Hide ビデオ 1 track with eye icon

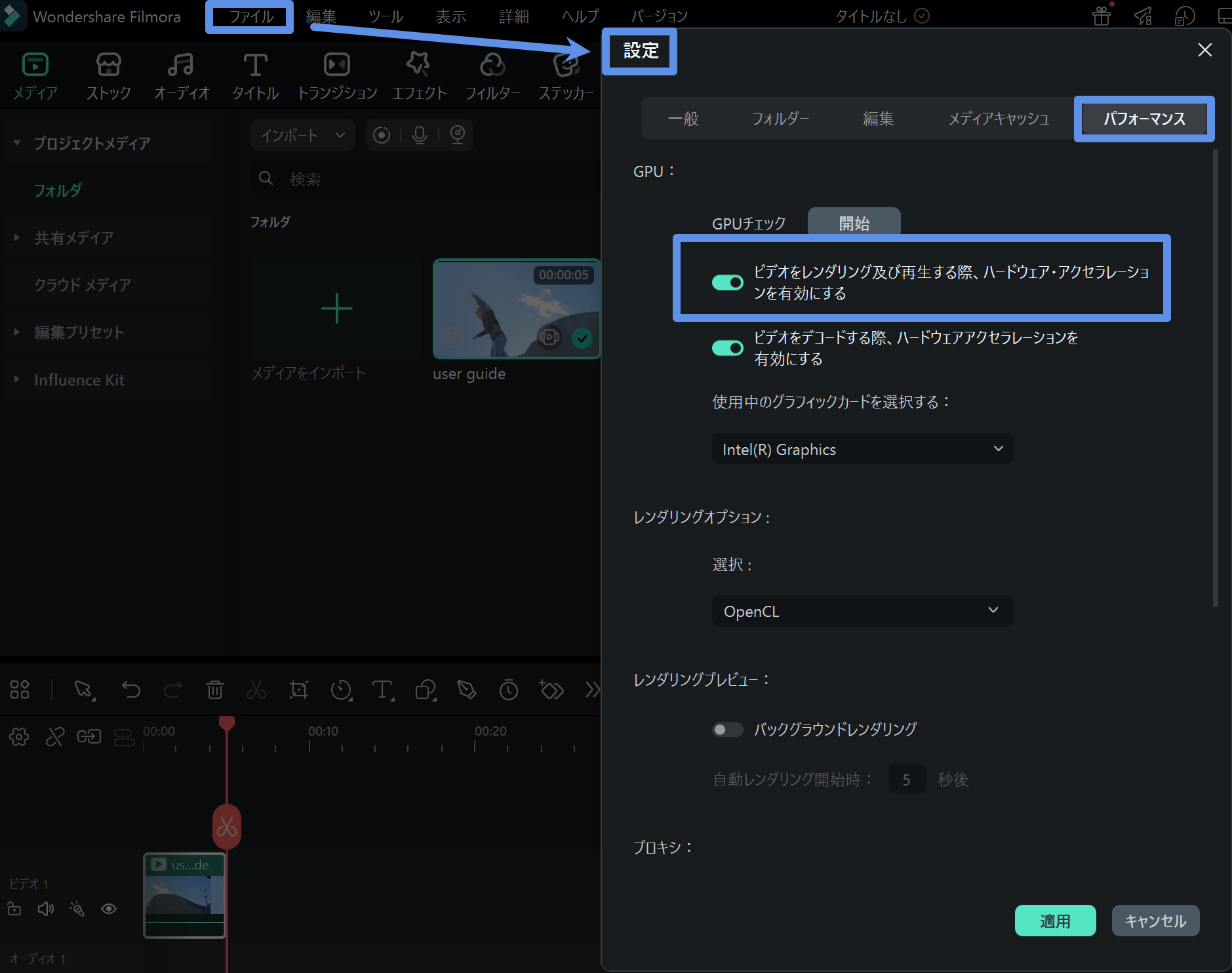pyautogui.click(x=109, y=909)
